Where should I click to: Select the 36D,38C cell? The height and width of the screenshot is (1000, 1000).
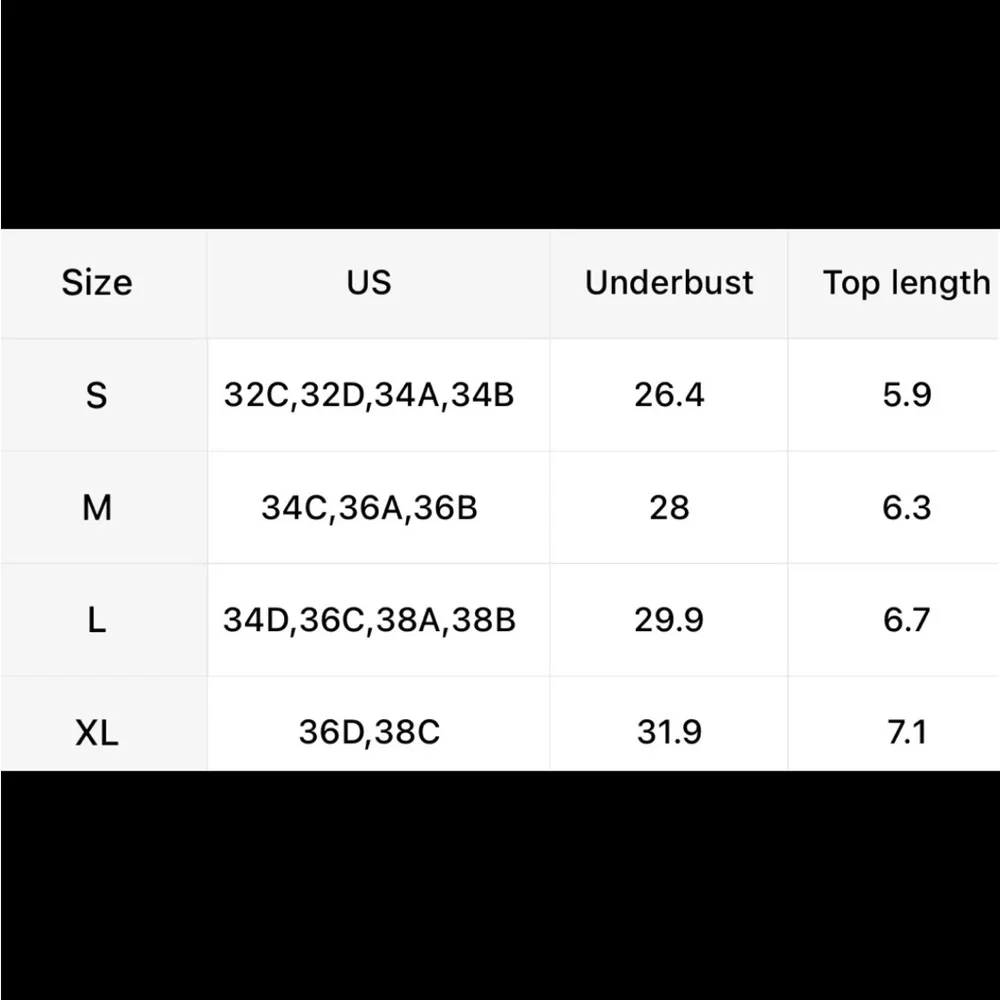click(369, 732)
